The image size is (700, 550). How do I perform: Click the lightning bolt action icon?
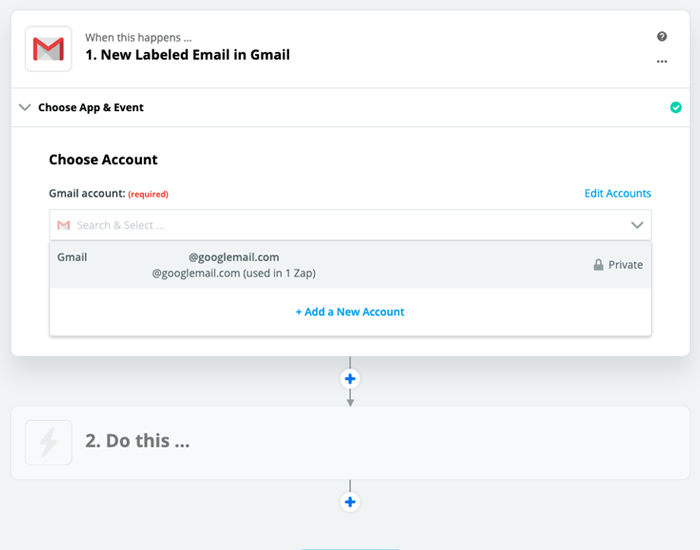[49, 442]
